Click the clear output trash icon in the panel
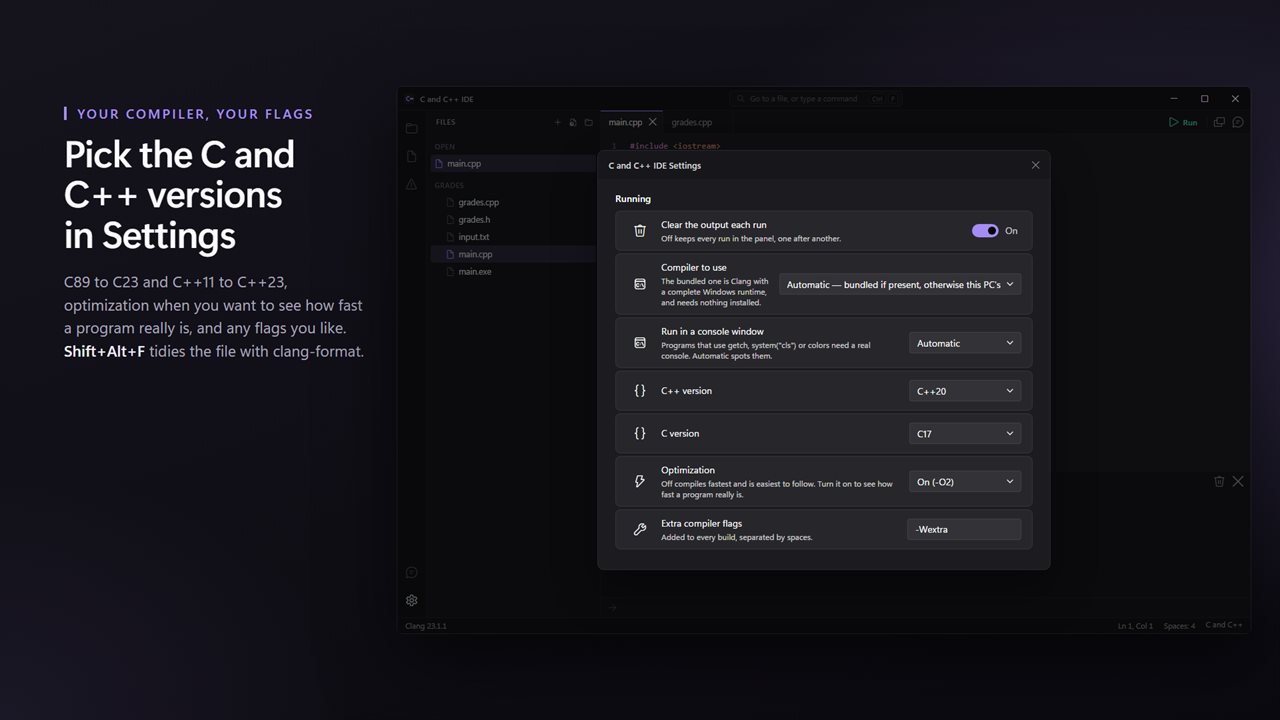This screenshot has width=1280, height=720. click(1219, 481)
